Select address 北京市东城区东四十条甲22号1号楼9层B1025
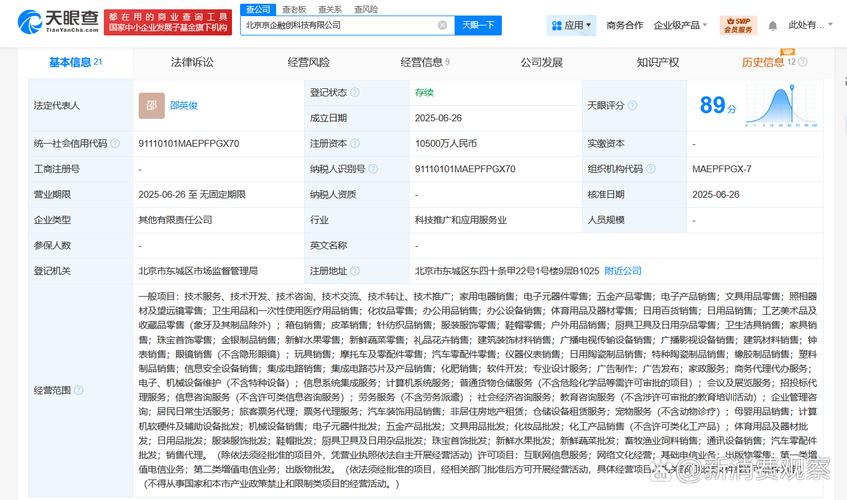 [x=507, y=271]
